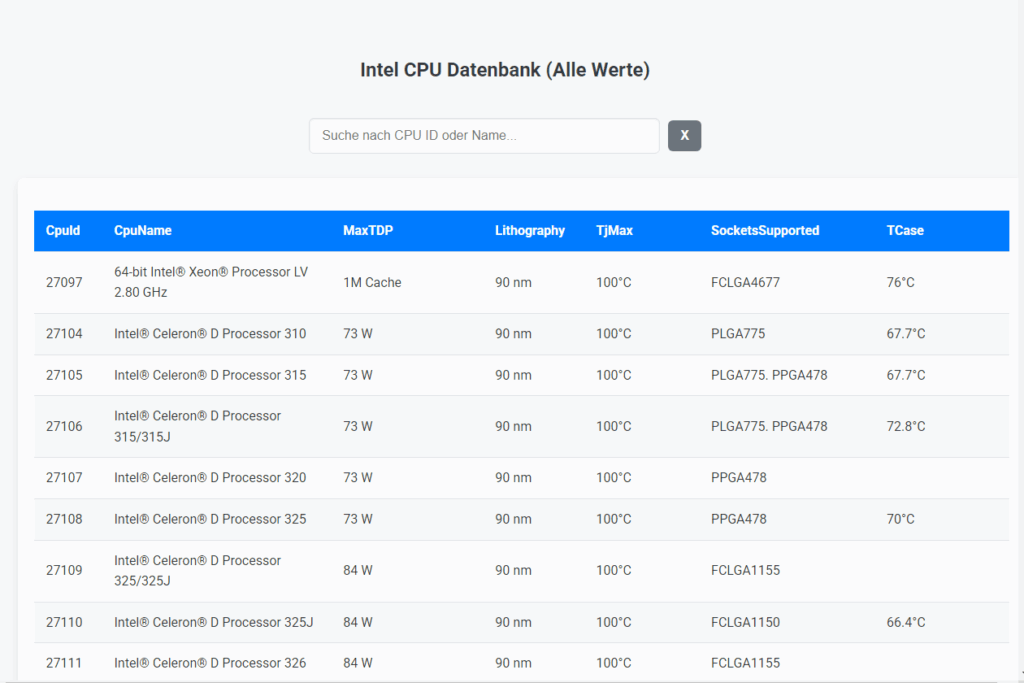Image resolution: width=1024 pixels, height=683 pixels.
Task: Click FCLGA1155 socket in row 27111
Action: pyautogui.click(x=745, y=663)
